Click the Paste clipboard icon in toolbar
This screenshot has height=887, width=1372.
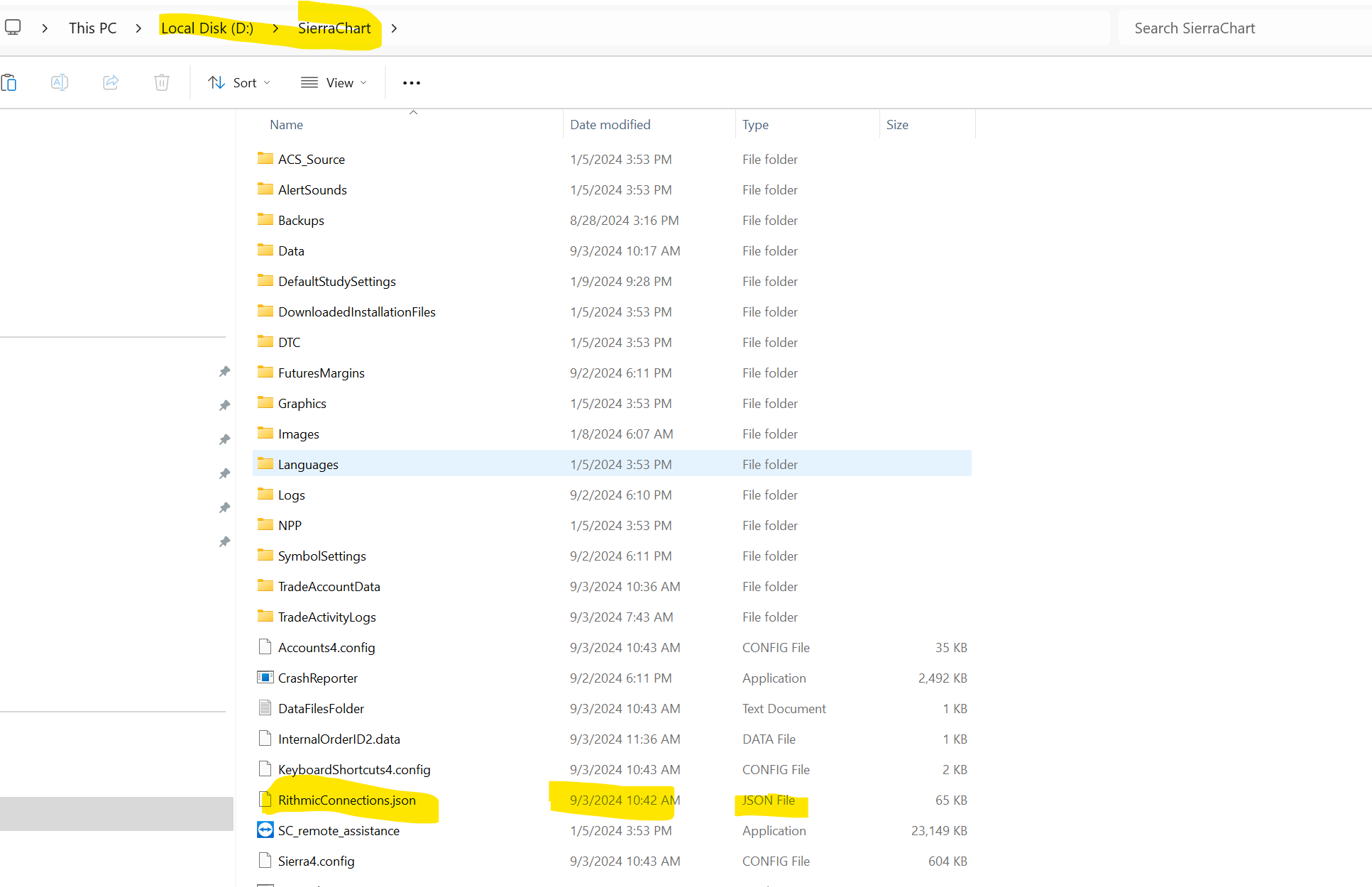pyautogui.click(x=9, y=82)
